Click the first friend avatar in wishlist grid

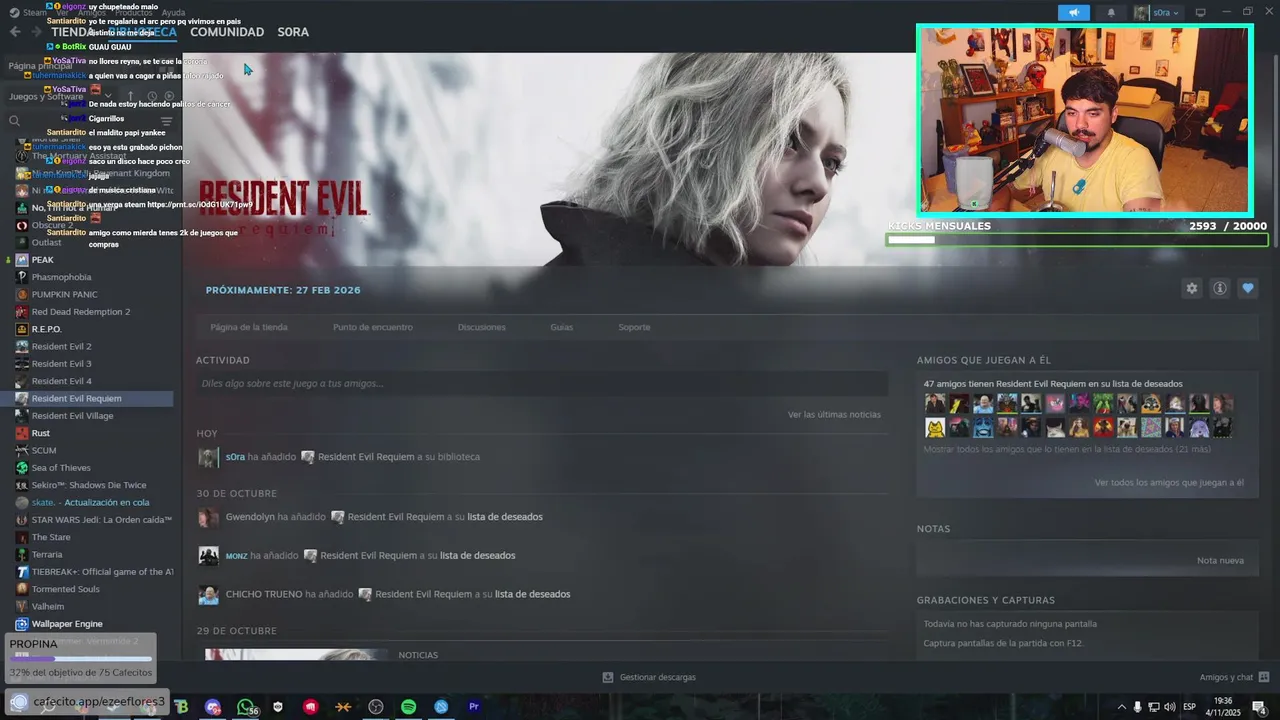pos(935,403)
